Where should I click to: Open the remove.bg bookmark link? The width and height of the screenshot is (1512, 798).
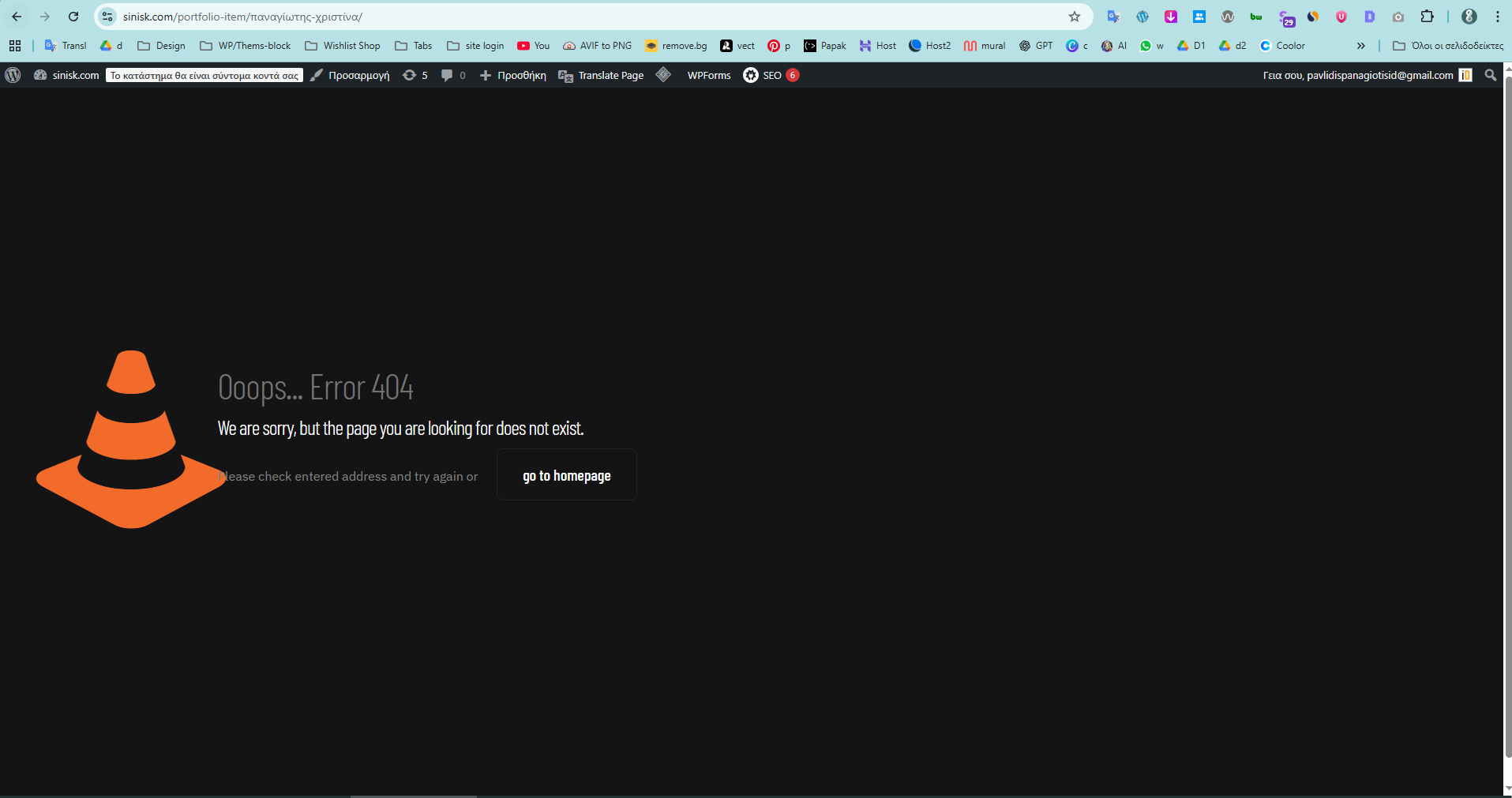(676, 46)
